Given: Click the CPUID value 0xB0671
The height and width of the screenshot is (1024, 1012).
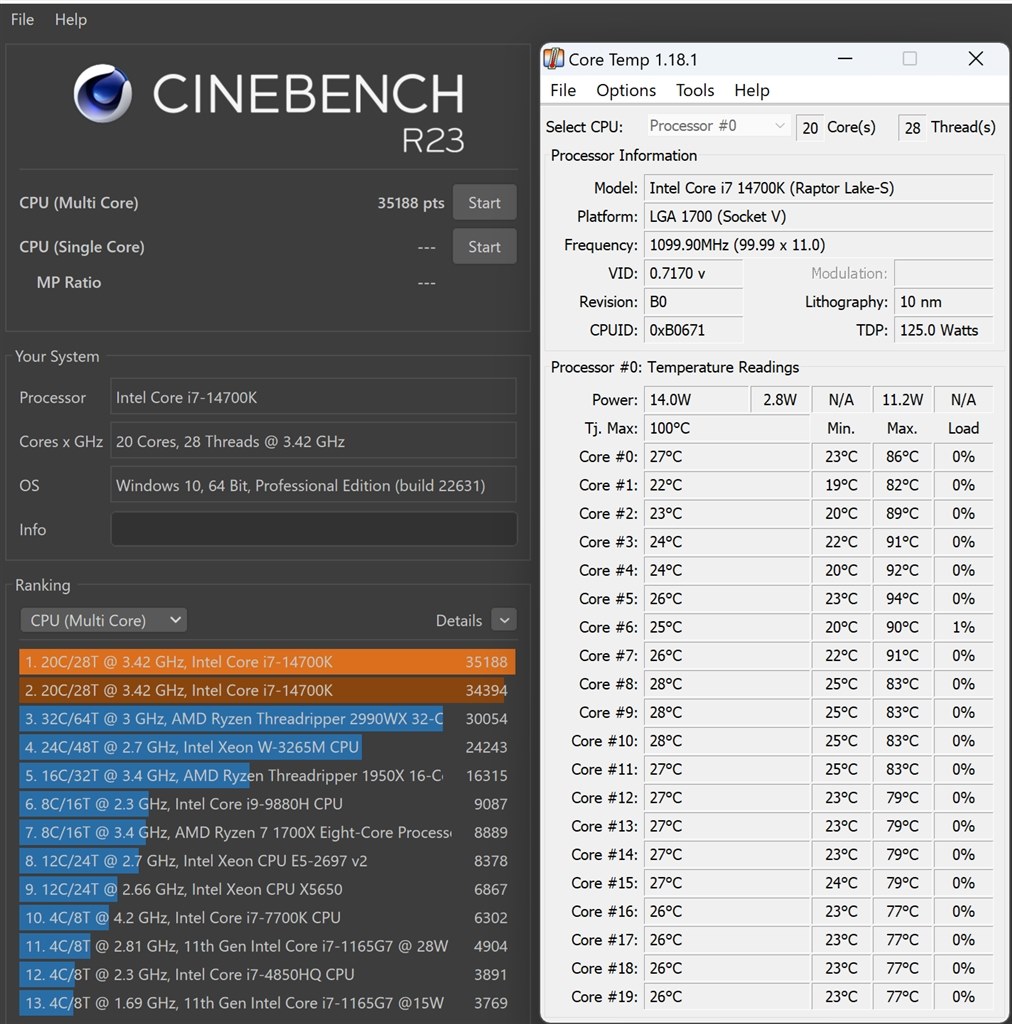Looking at the screenshot, I should coord(693,330).
